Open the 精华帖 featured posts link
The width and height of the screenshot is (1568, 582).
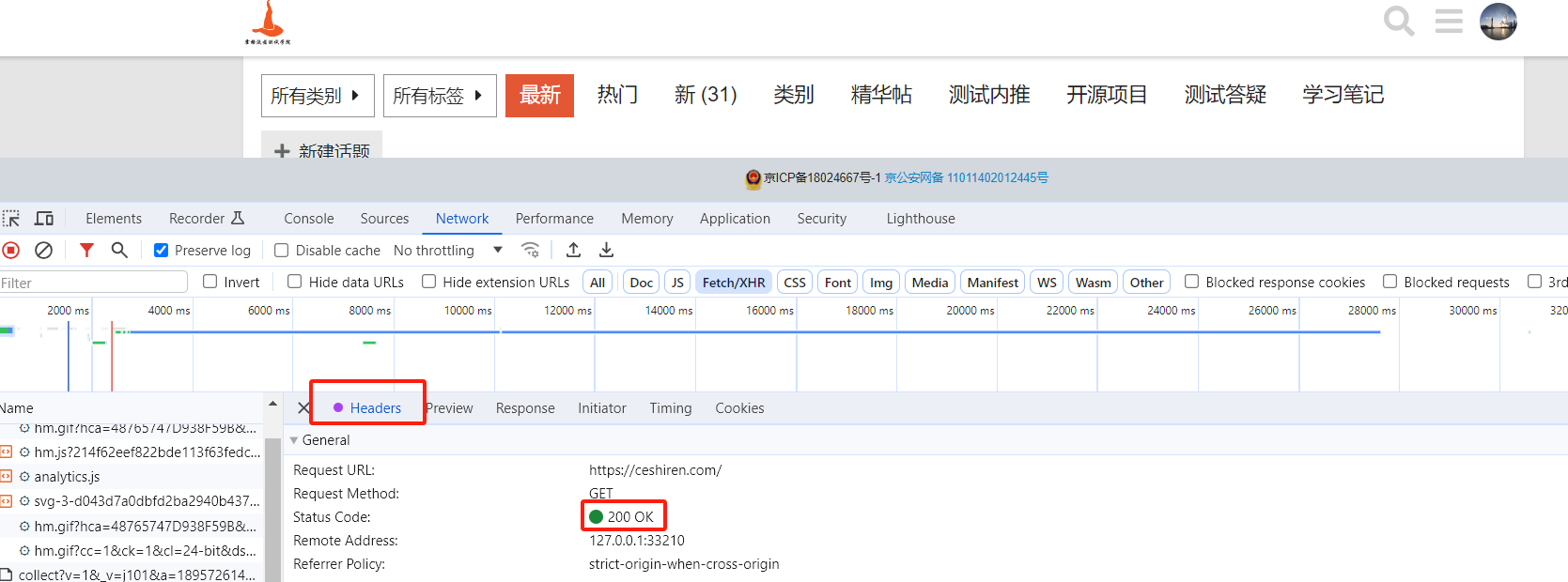881,95
